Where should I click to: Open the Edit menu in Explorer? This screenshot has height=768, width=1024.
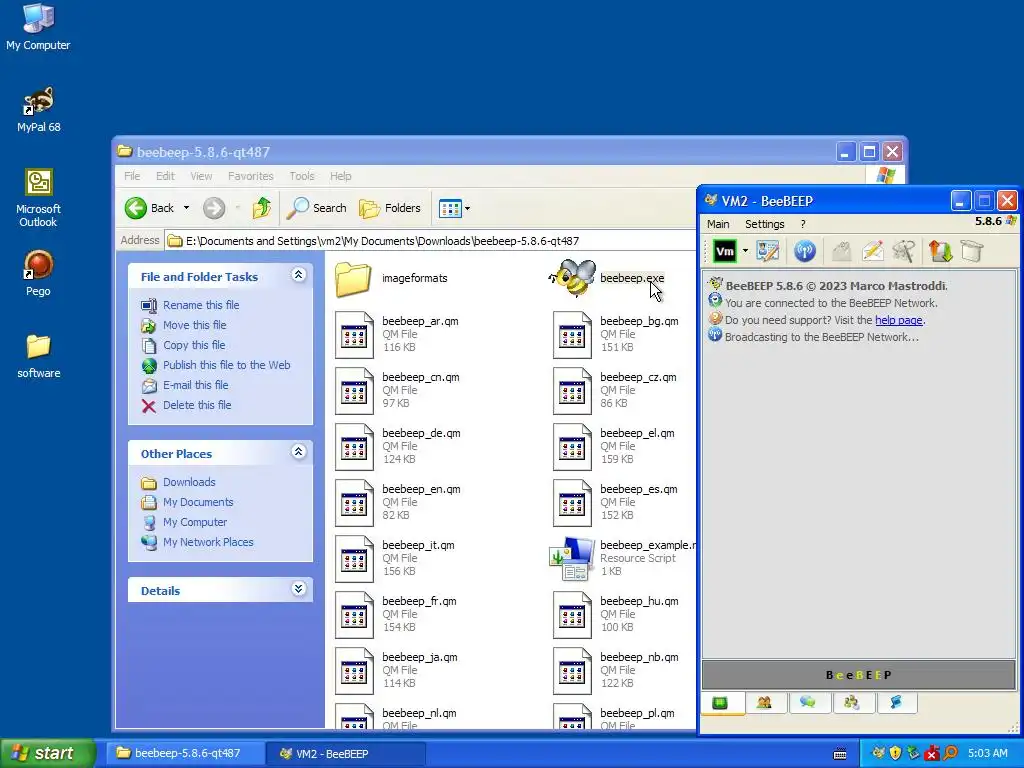pyautogui.click(x=165, y=176)
